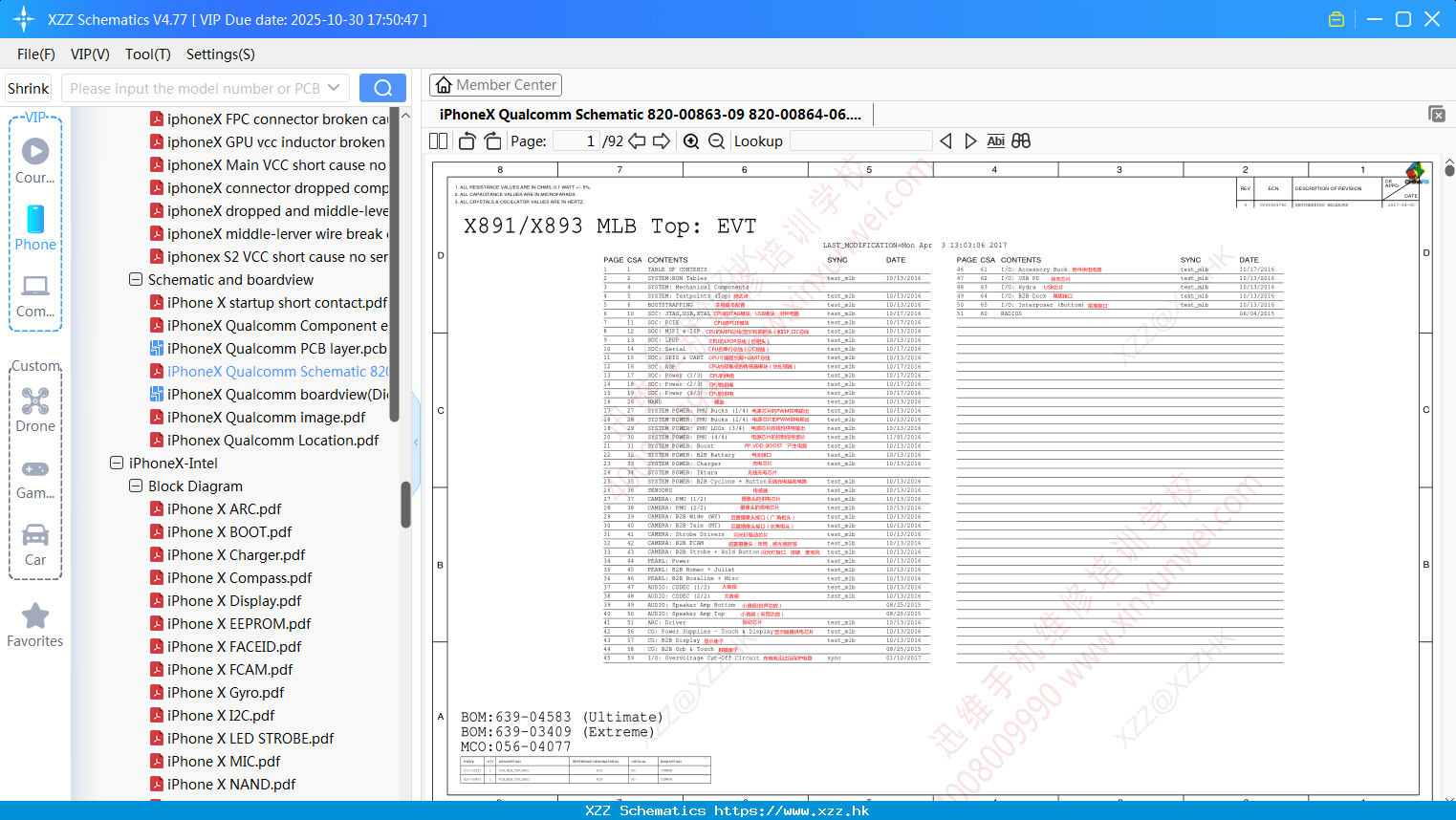Open iPhone X NAND.pdf

coord(223,785)
